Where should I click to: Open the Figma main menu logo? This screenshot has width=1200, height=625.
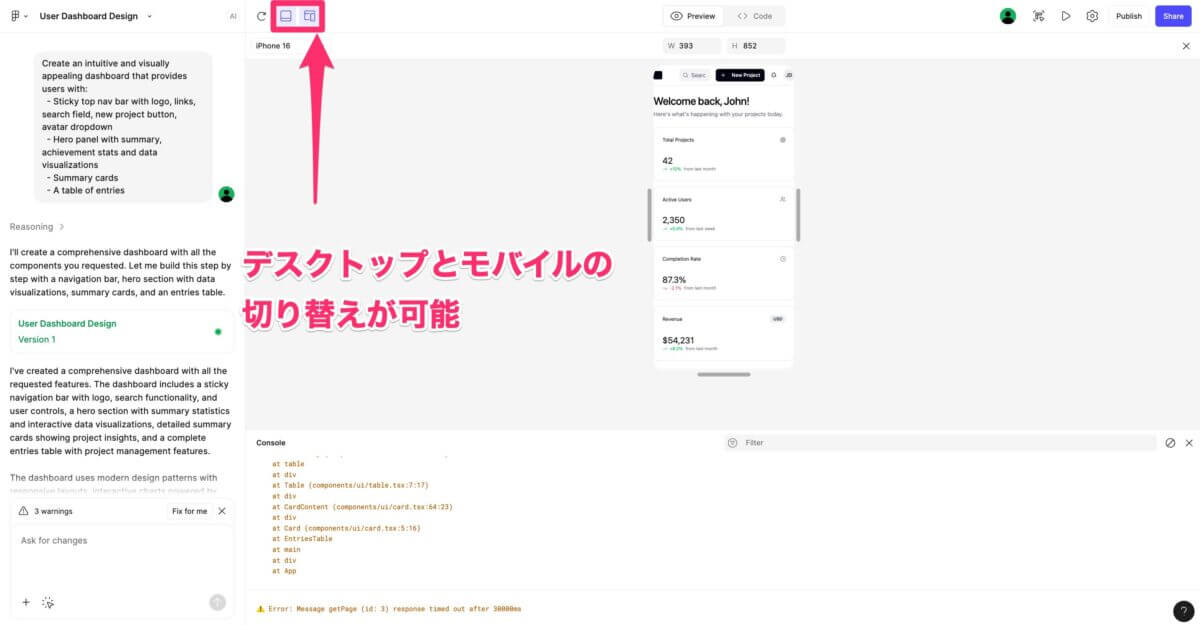click(x=15, y=16)
